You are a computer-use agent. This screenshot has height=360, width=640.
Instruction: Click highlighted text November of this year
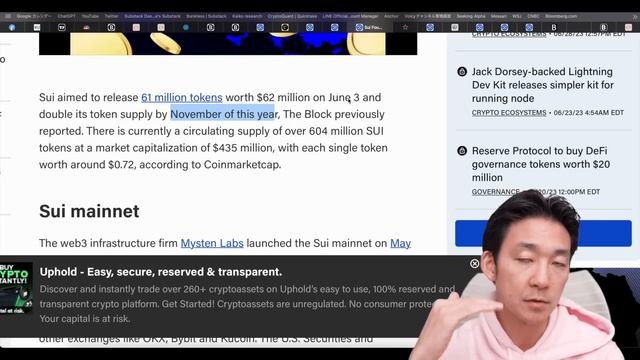tap(223, 114)
